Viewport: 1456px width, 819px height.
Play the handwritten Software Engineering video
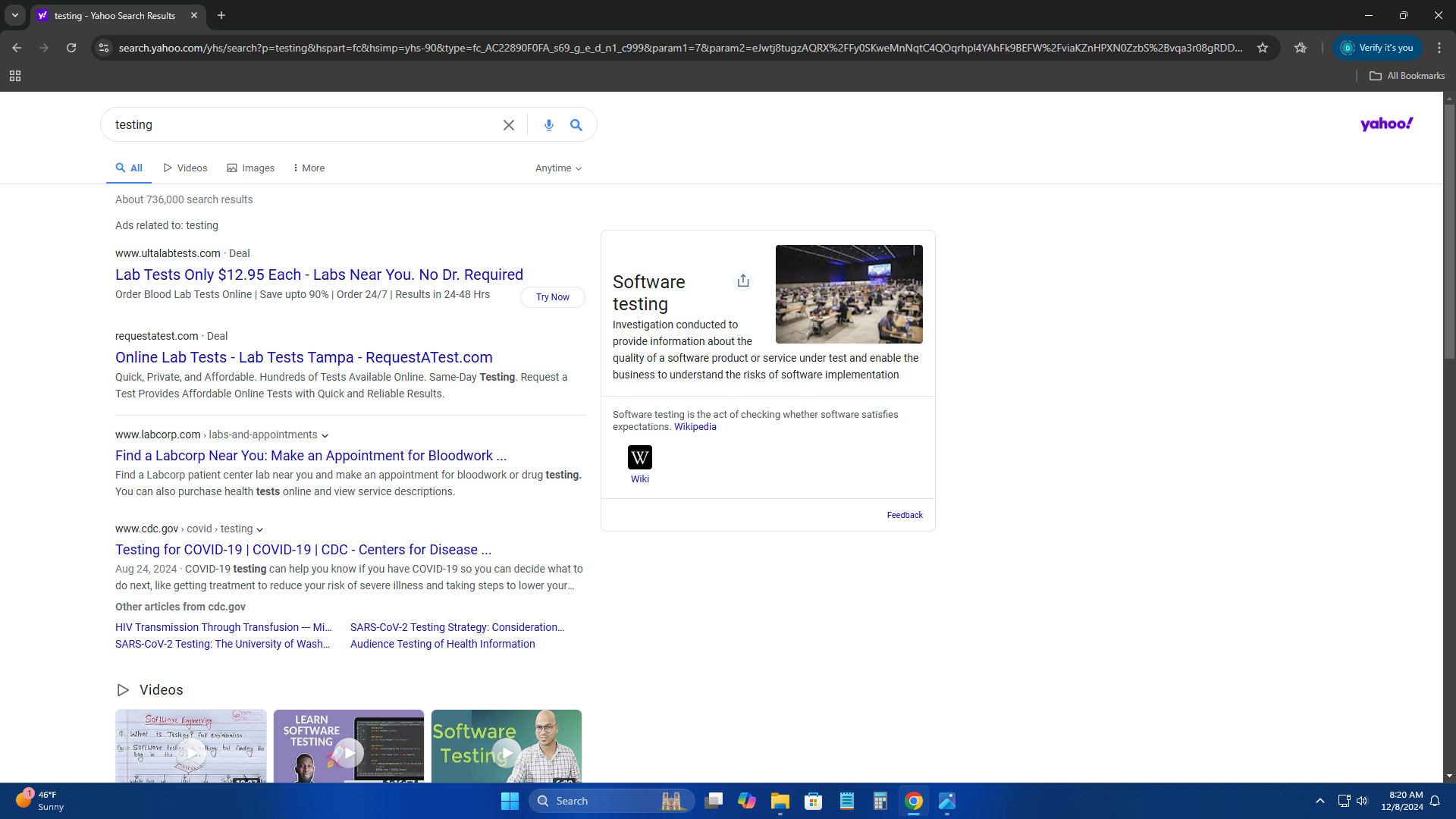pos(191,746)
